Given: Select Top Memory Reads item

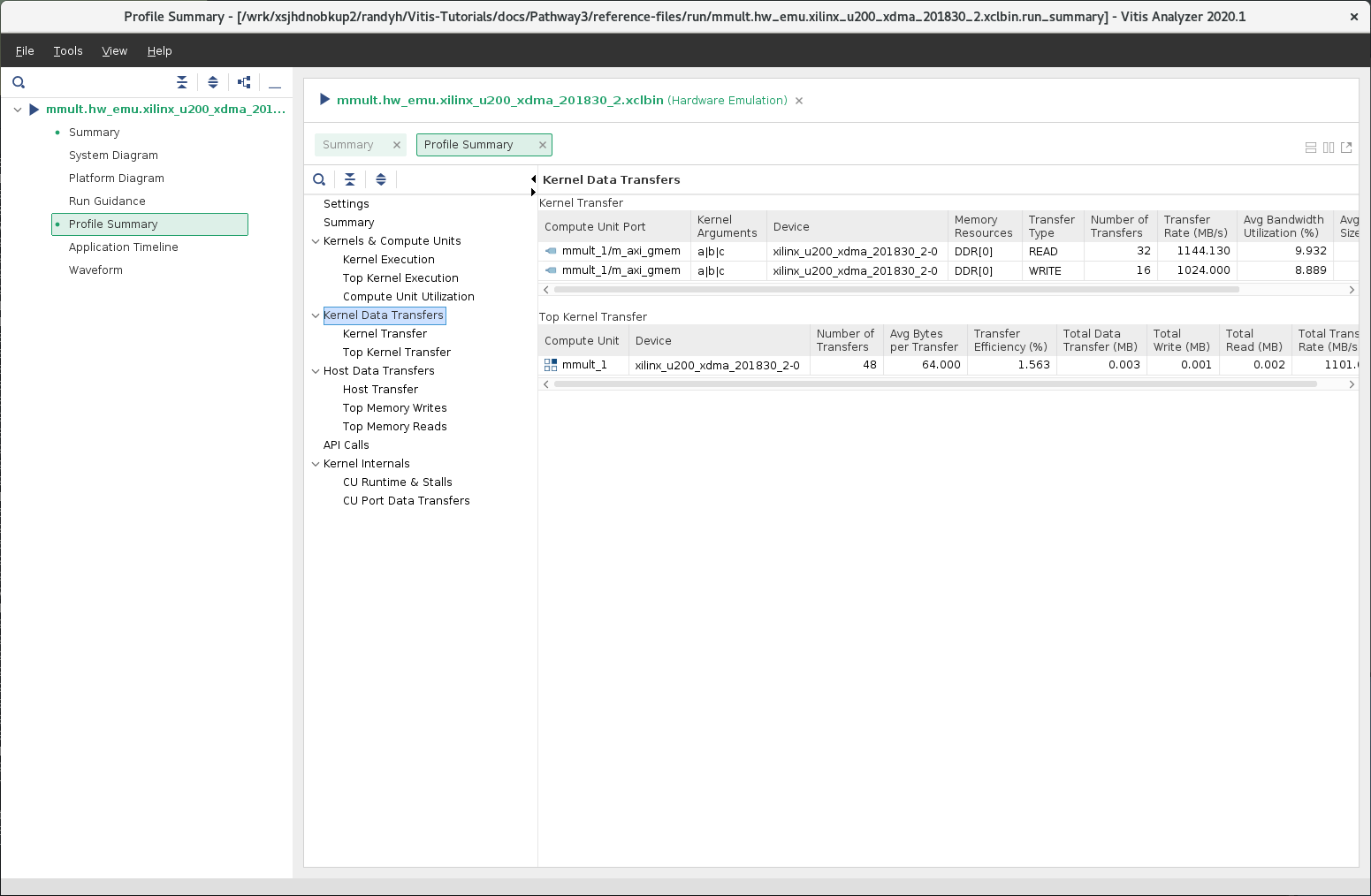Looking at the screenshot, I should point(395,427).
